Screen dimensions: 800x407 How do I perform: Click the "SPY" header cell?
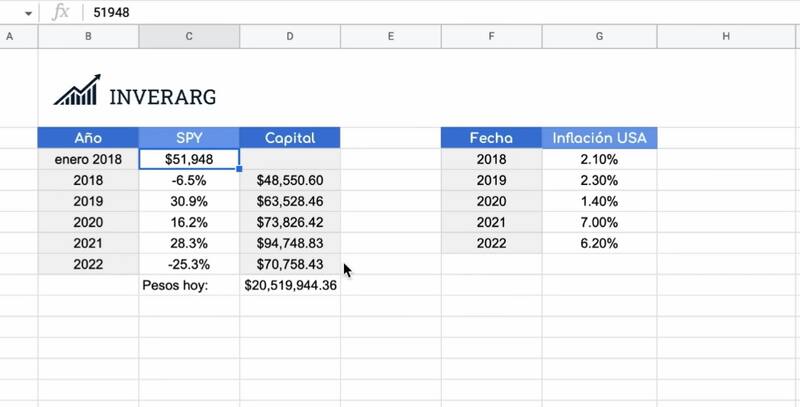pyautogui.click(x=189, y=138)
